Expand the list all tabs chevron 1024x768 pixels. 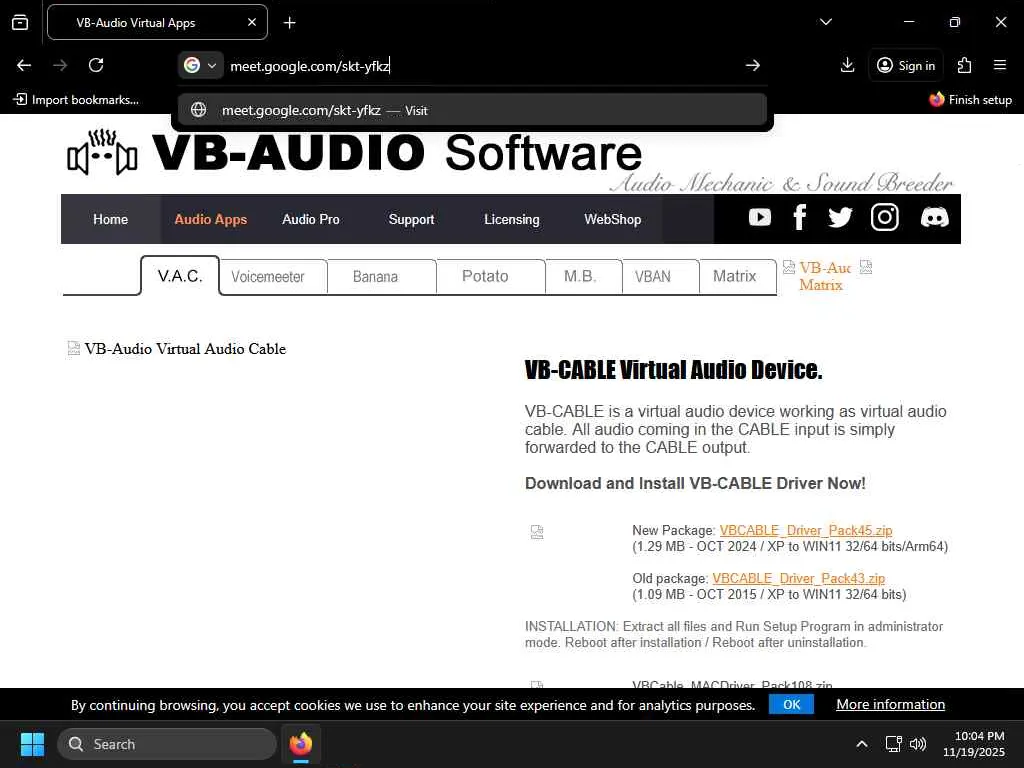click(x=825, y=22)
